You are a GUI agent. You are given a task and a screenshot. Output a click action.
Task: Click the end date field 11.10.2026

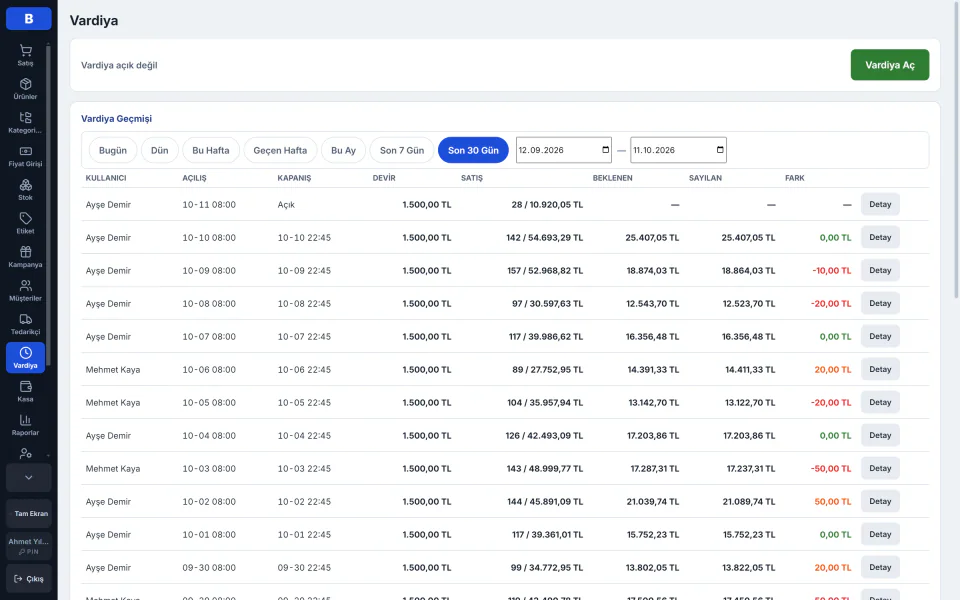(678, 150)
